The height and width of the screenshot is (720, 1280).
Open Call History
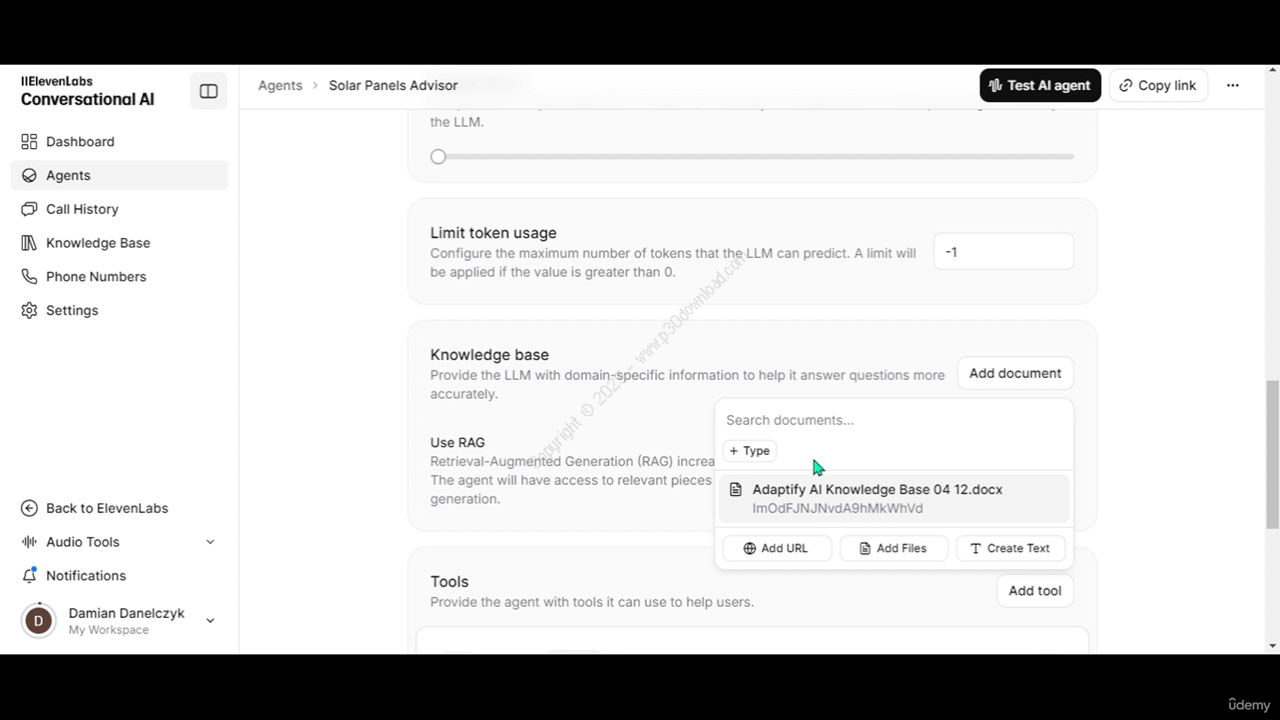point(119,209)
